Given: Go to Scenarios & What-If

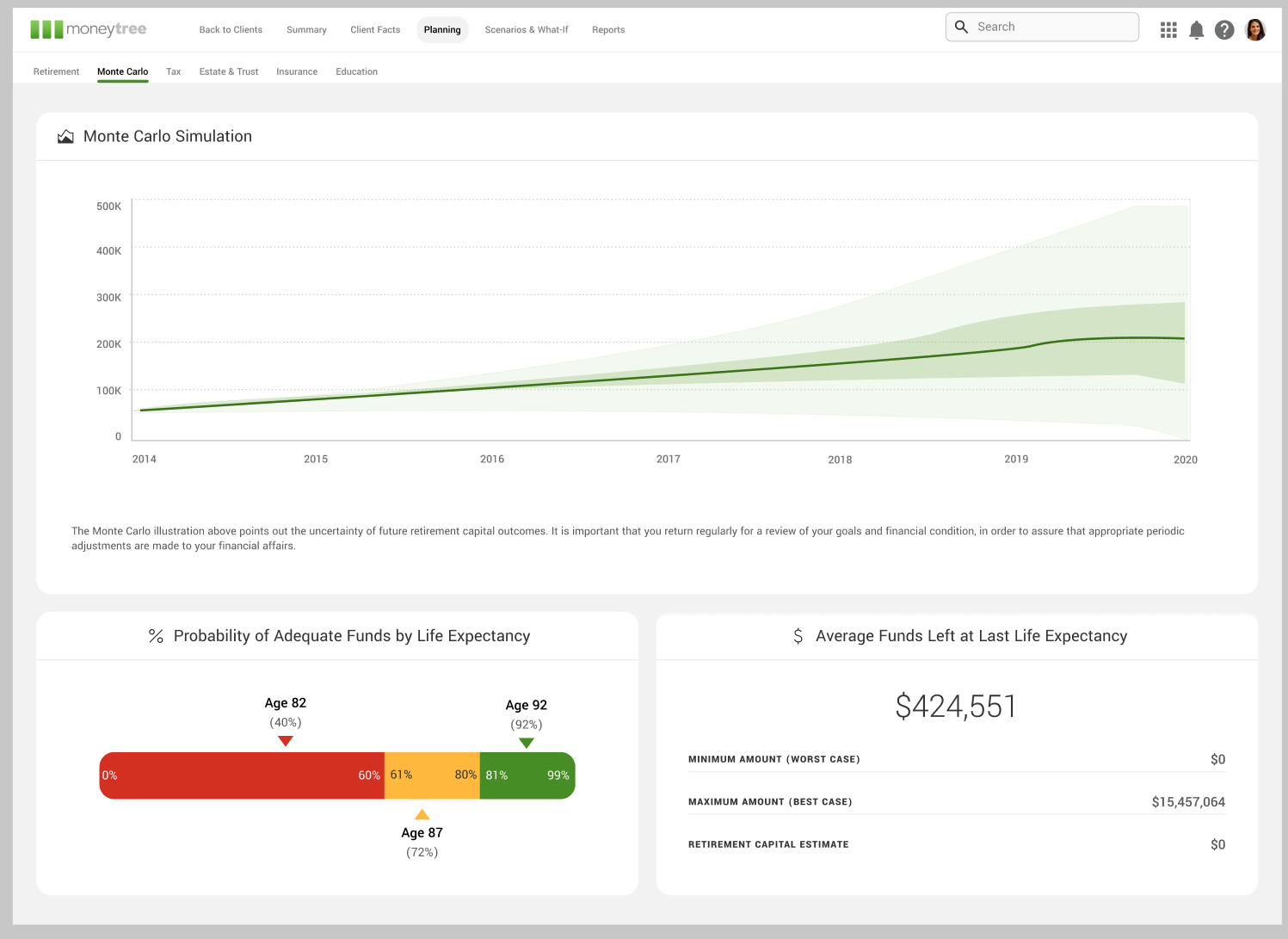Looking at the screenshot, I should (x=526, y=29).
